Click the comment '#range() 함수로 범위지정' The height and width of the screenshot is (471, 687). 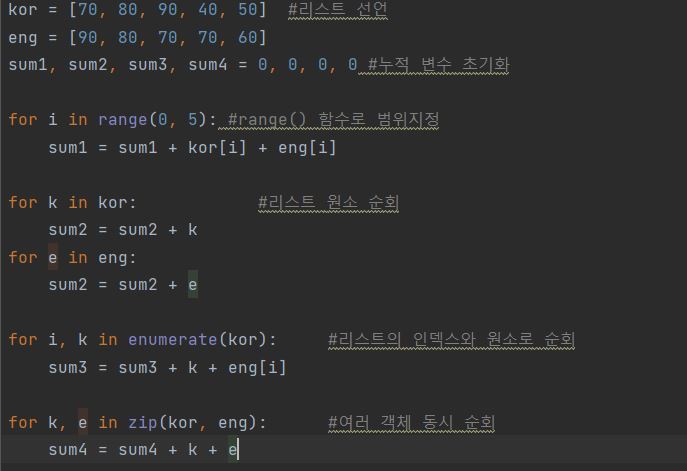click(333, 120)
